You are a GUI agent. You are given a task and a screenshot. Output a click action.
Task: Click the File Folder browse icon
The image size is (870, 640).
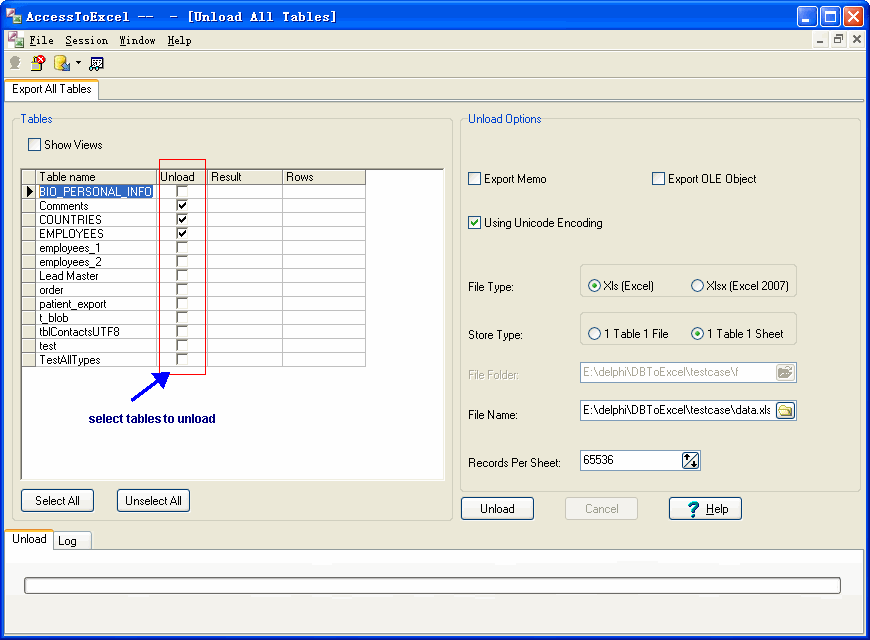[x=785, y=372]
